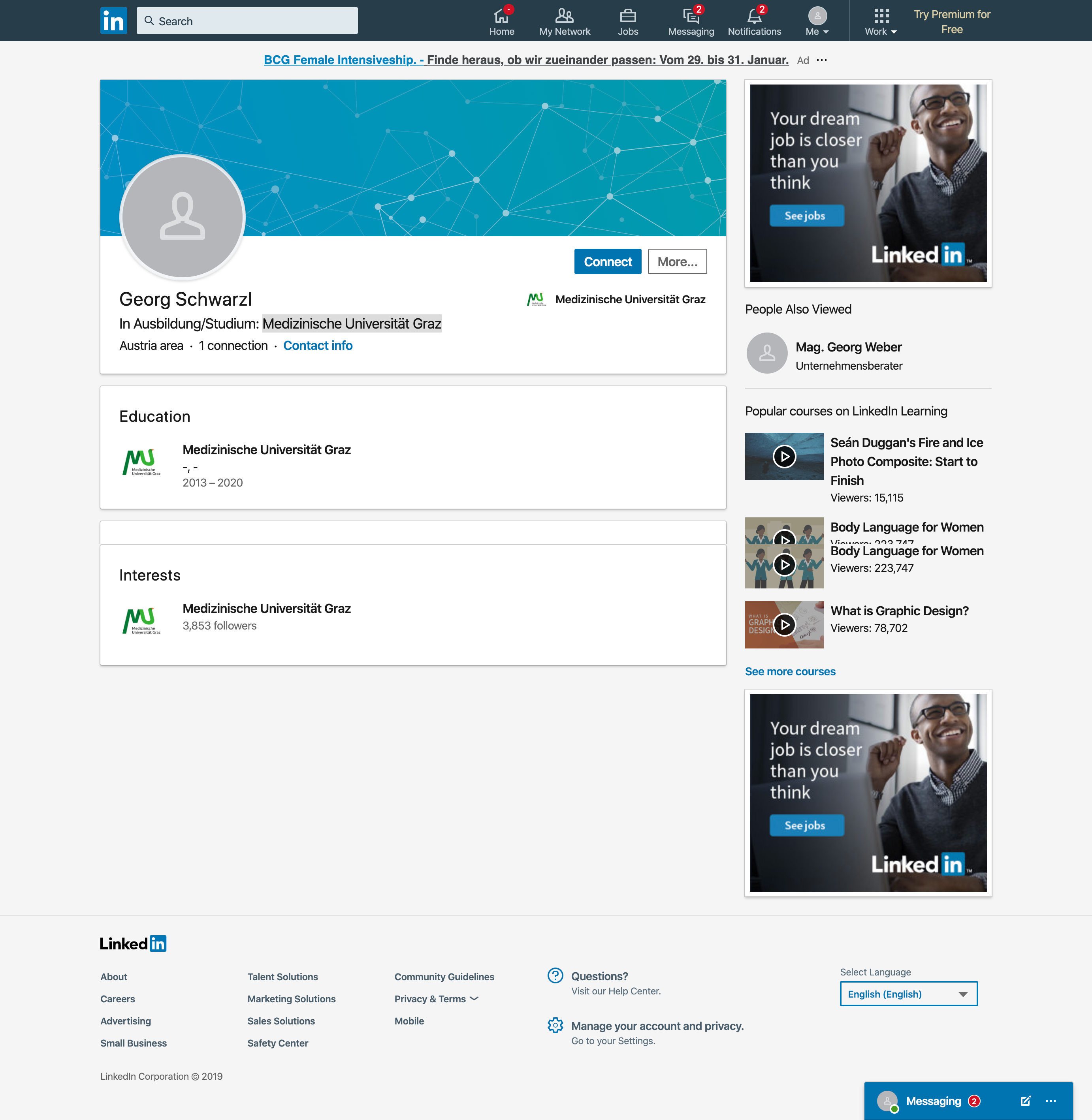Click See jobs in the top ad
This screenshot has height=1120, width=1092.
(x=806, y=216)
